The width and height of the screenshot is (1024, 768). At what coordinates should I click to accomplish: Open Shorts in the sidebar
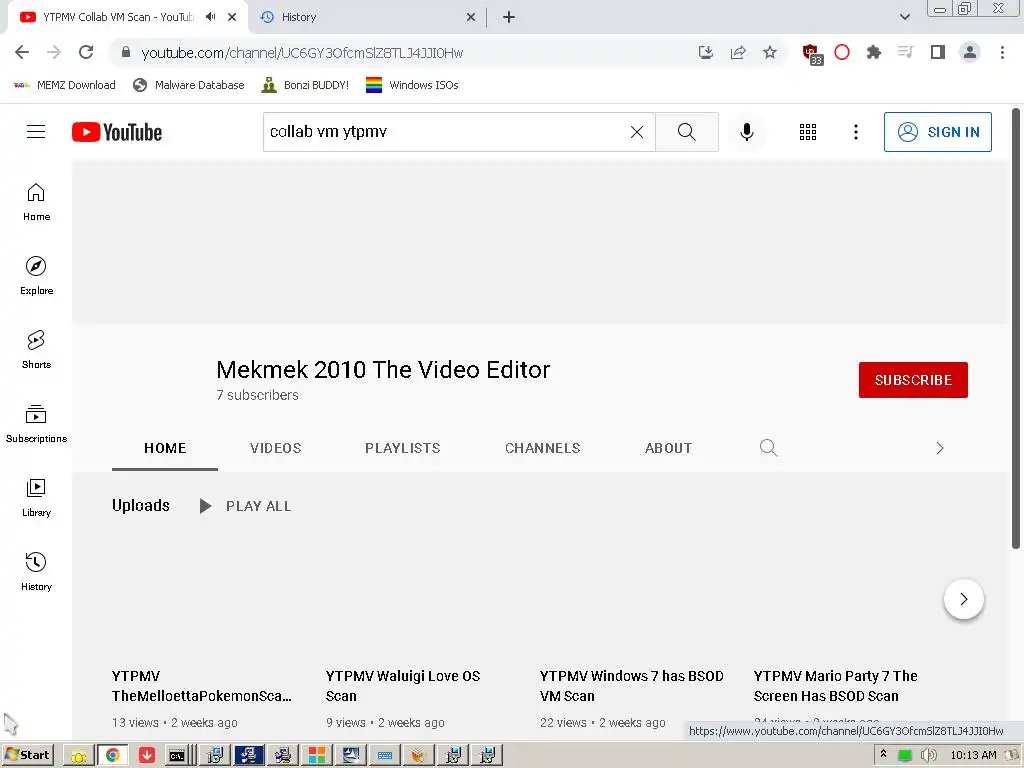(37, 349)
